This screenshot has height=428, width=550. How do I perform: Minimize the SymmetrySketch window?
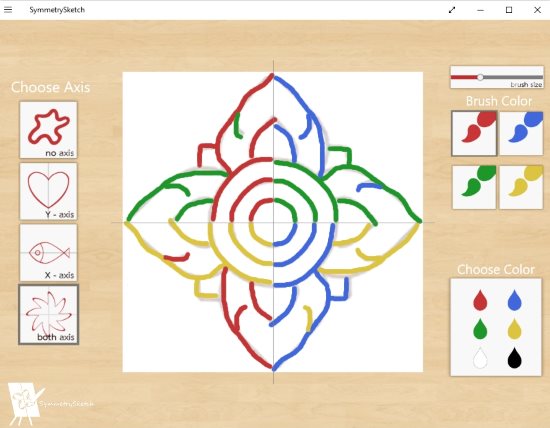tap(481, 10)
